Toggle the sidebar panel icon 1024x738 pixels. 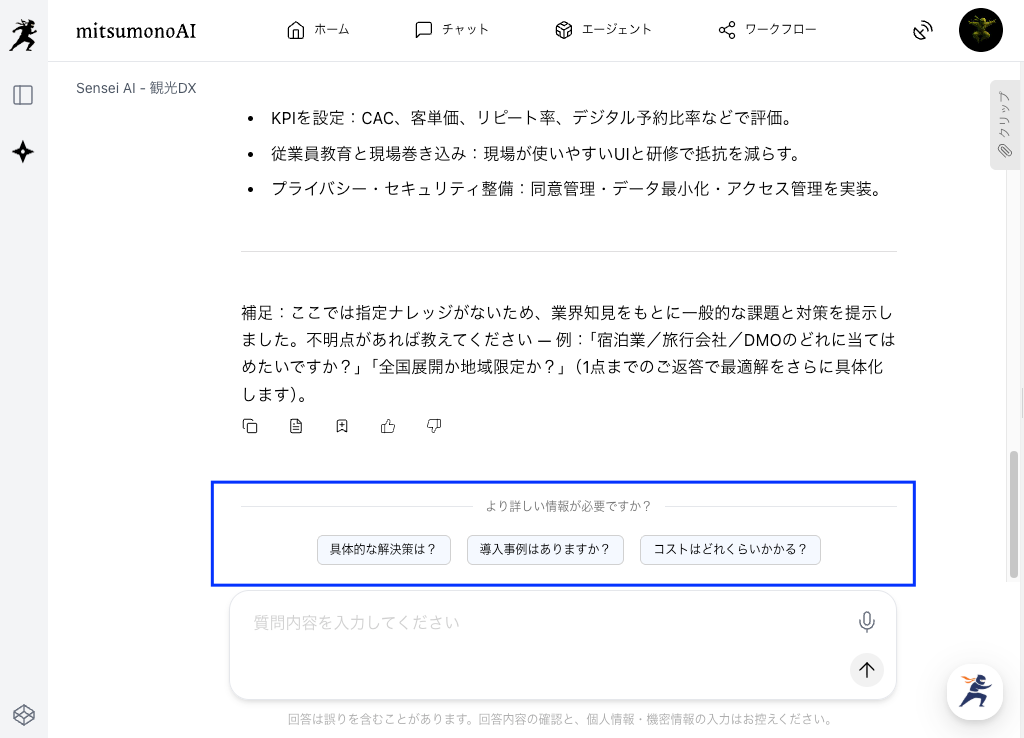(23, 95)
